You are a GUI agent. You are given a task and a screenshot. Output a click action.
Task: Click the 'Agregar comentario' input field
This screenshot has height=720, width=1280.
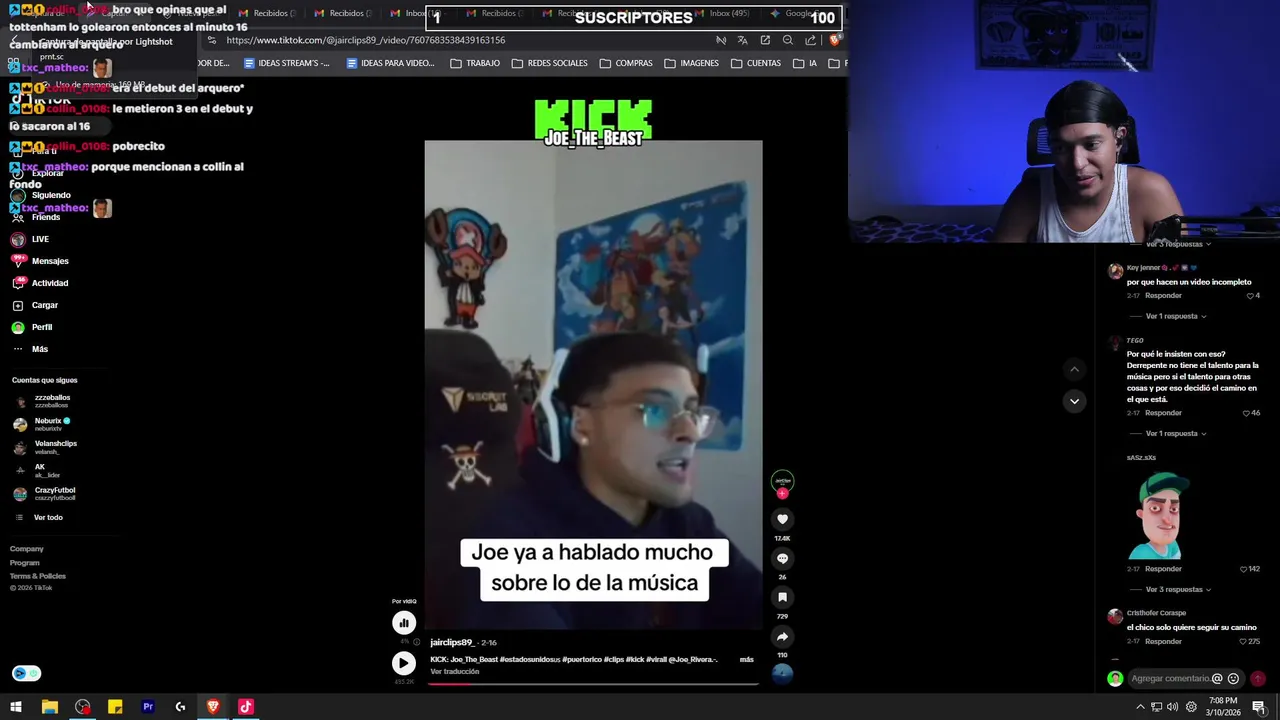(1169, 678)
